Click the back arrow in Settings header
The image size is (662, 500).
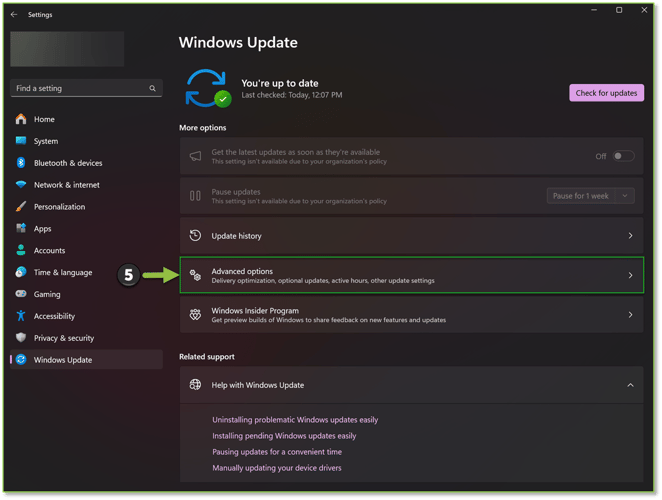tap(14, 14)
